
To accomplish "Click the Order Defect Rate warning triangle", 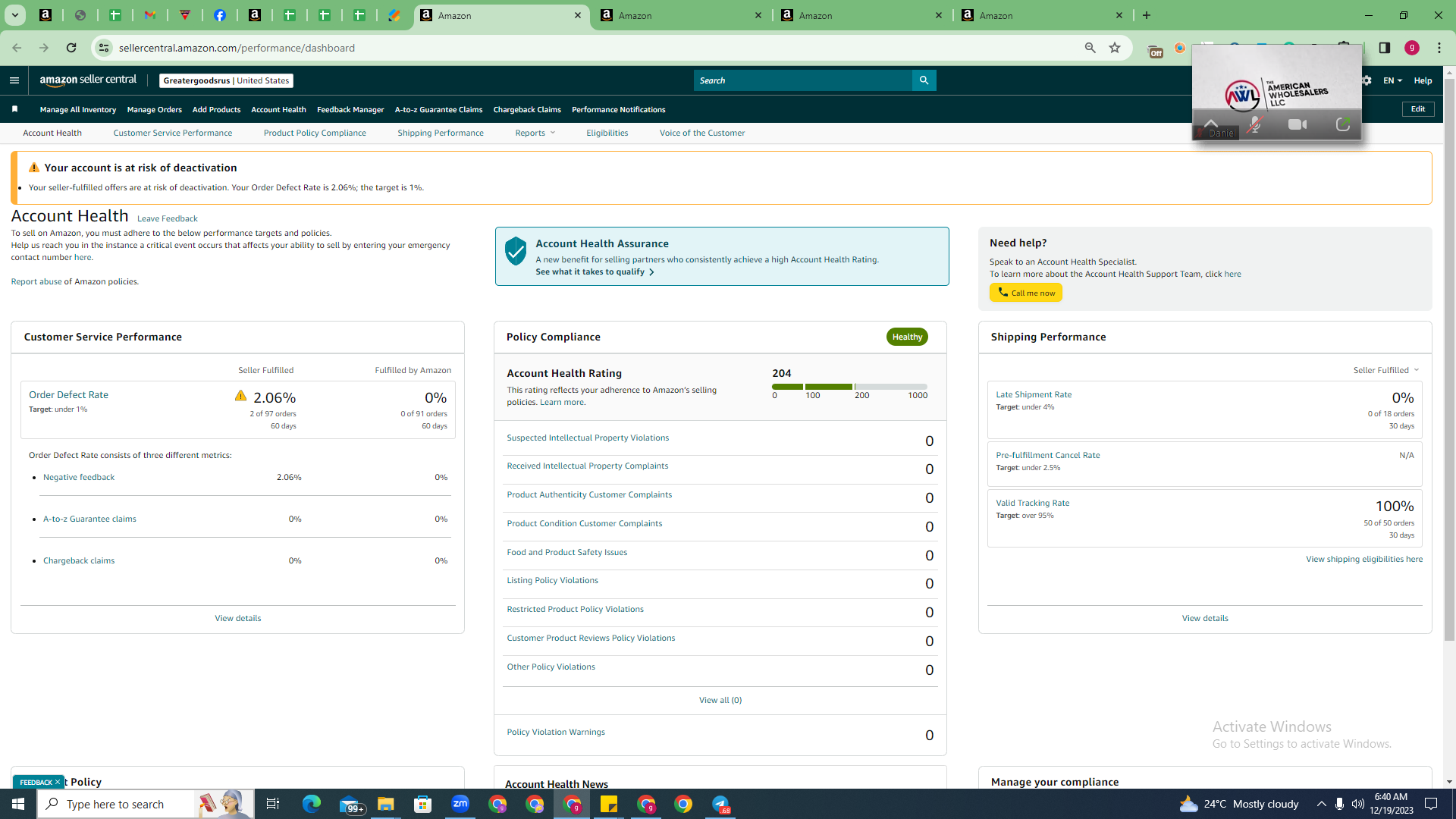I will tap(240, 396).
